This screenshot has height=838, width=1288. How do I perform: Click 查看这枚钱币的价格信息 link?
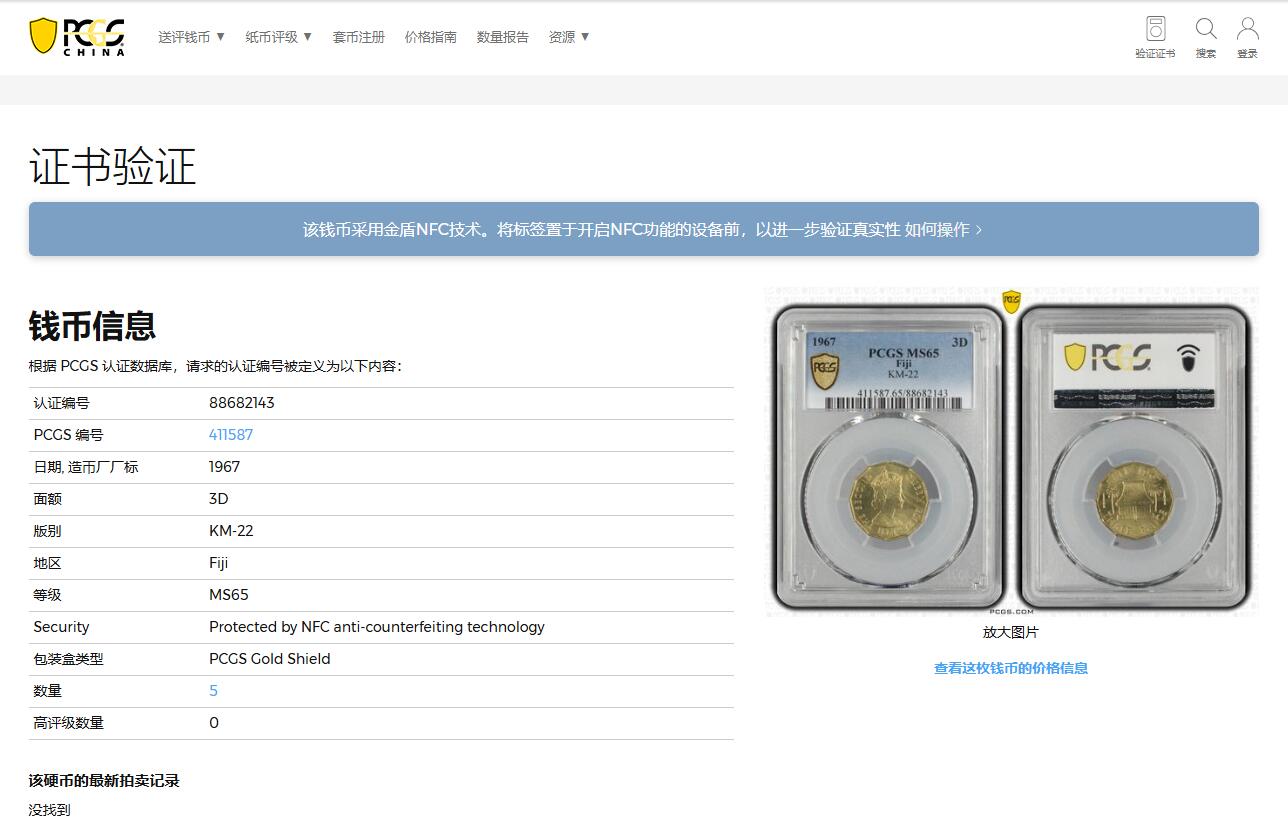[1011, 668]
